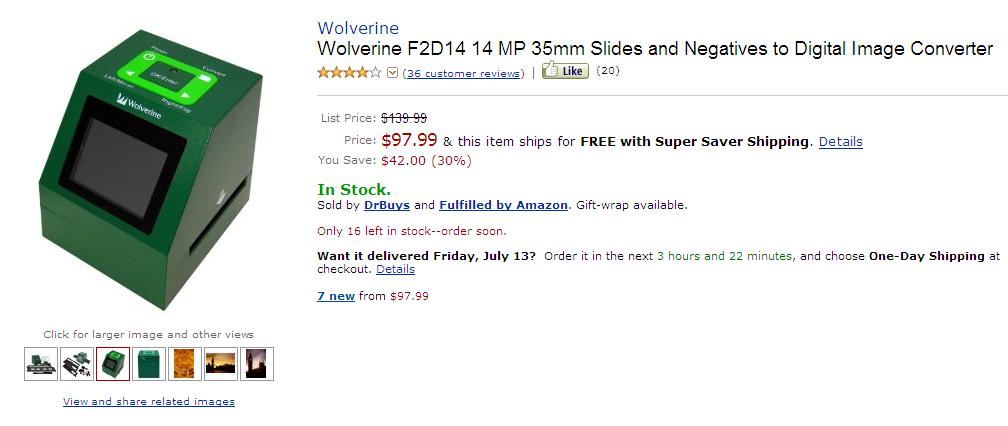Select the sunset sample photo thumbnail

click(221, 364)
